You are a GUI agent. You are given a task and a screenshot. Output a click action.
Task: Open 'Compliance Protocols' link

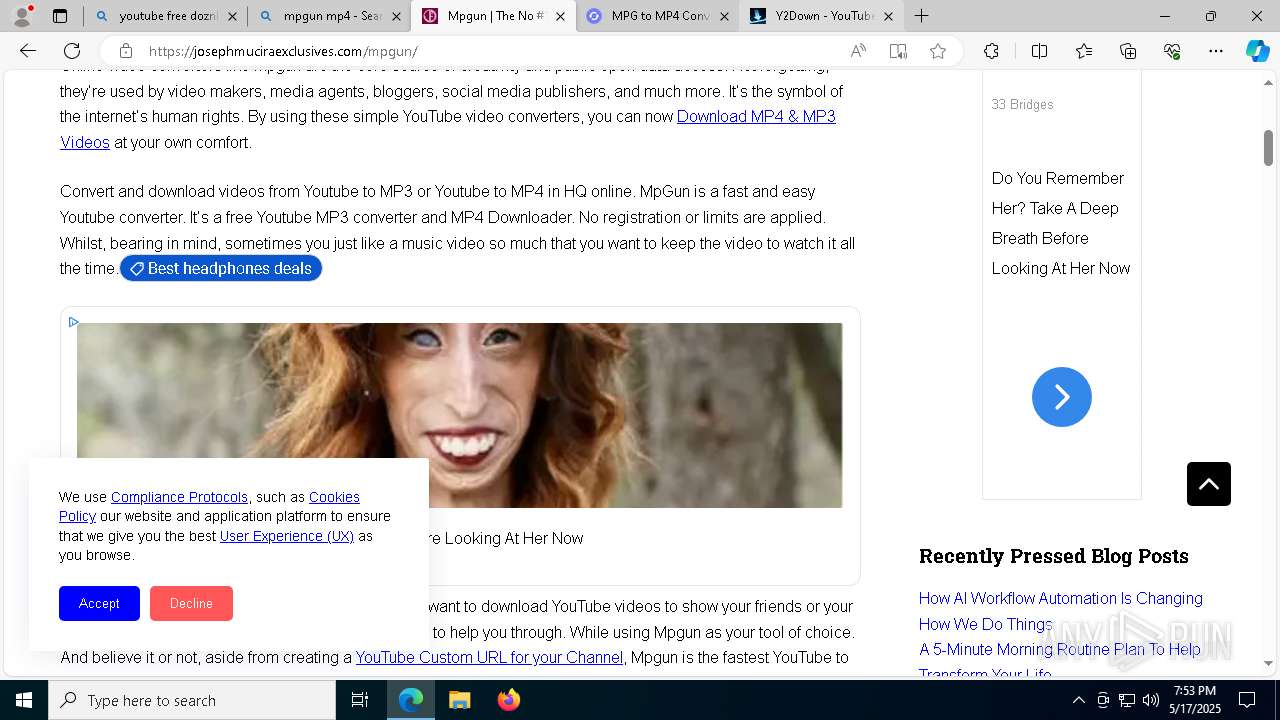[179, 497]
